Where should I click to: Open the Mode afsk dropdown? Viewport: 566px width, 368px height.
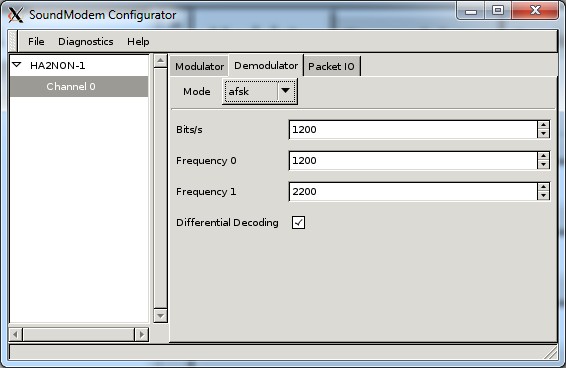(x=260, y=91)
